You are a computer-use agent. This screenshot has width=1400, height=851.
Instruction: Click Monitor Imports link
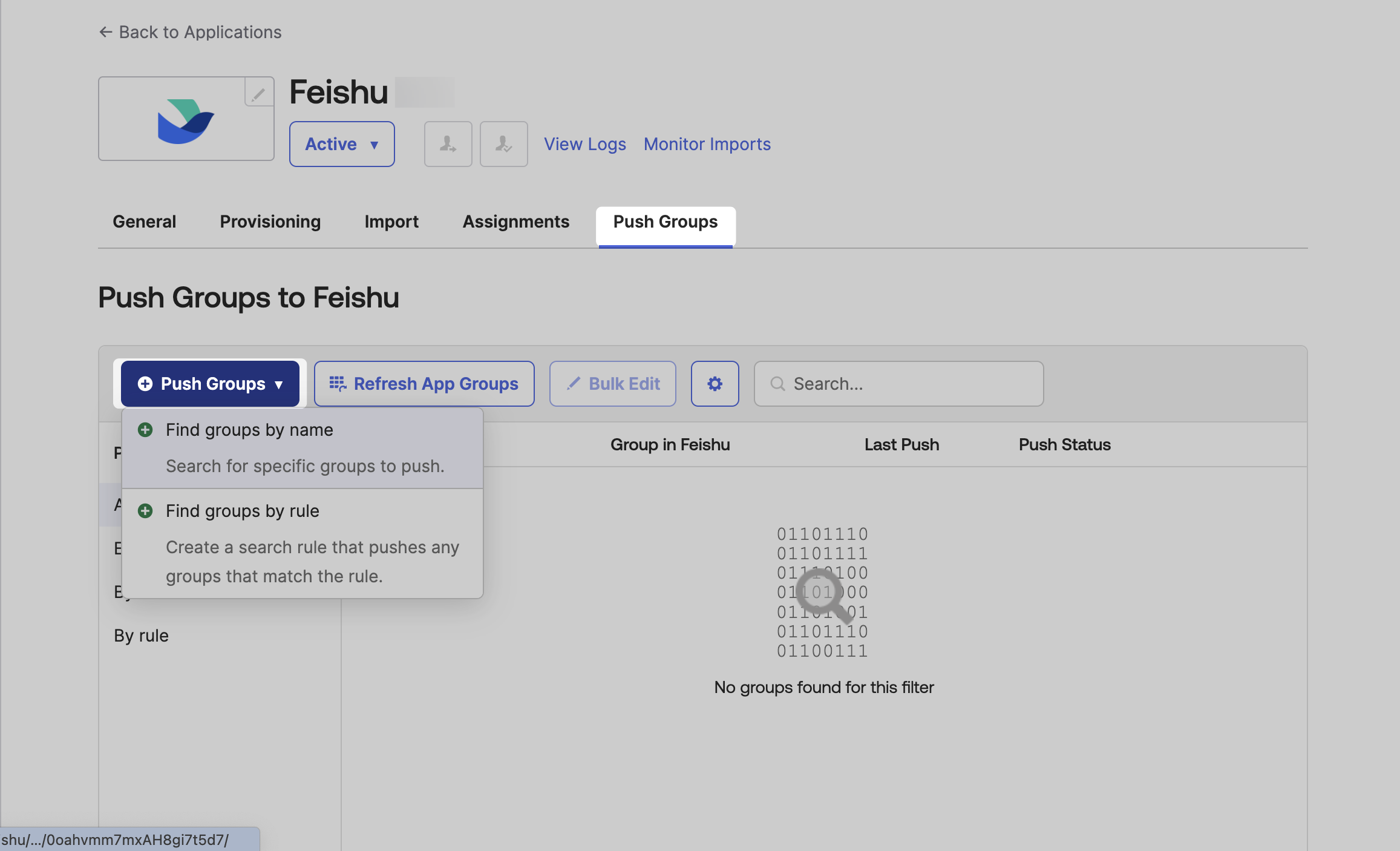[x=707, y=143]
